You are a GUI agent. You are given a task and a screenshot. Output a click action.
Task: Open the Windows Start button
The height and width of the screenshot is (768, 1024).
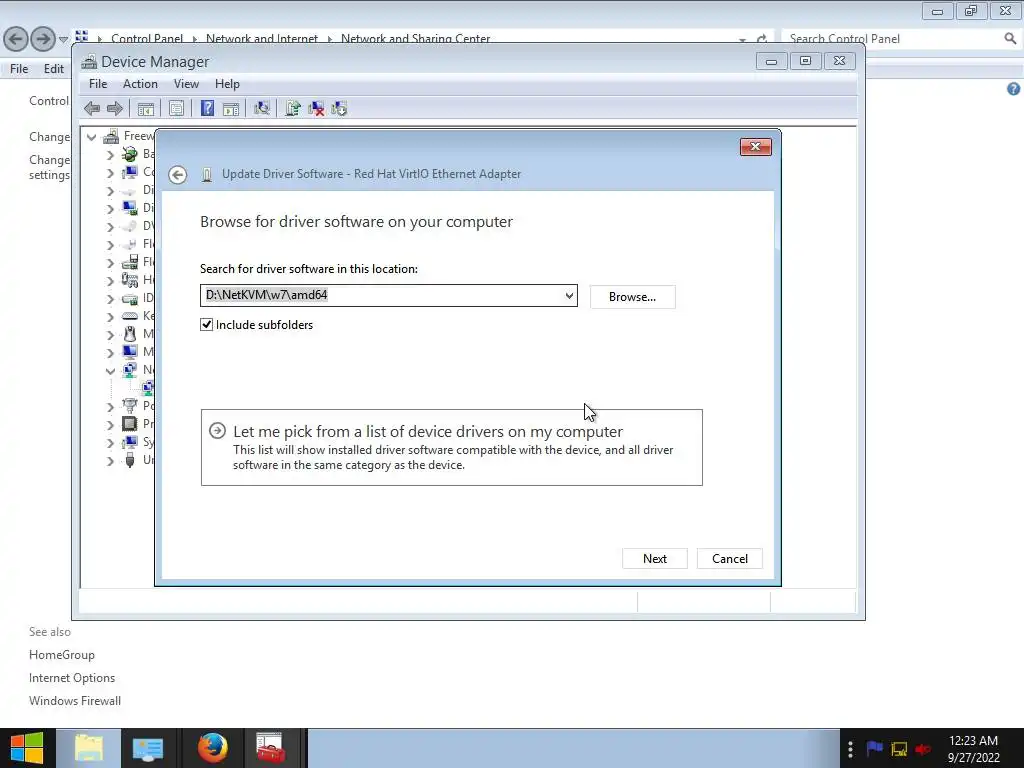[27, 748]
